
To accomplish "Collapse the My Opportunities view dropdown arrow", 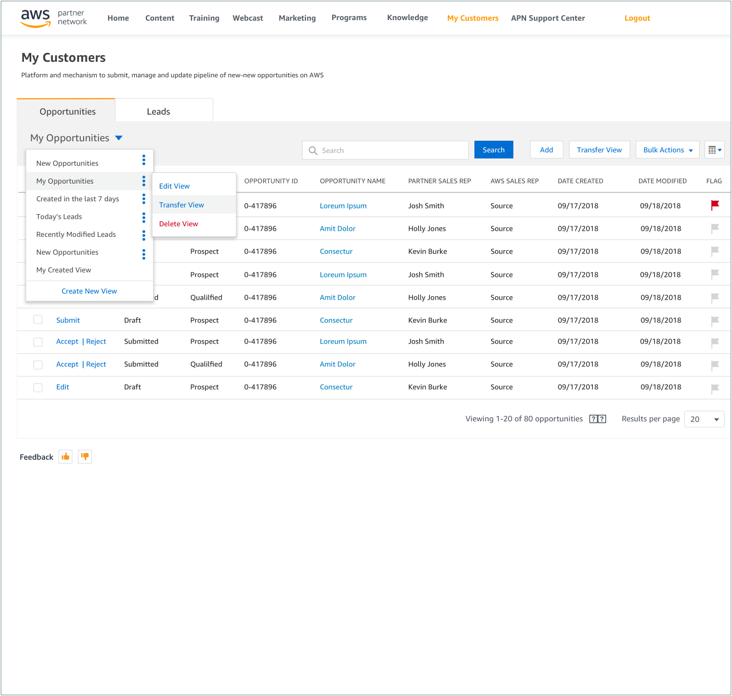I will click(x=119, y=138).
